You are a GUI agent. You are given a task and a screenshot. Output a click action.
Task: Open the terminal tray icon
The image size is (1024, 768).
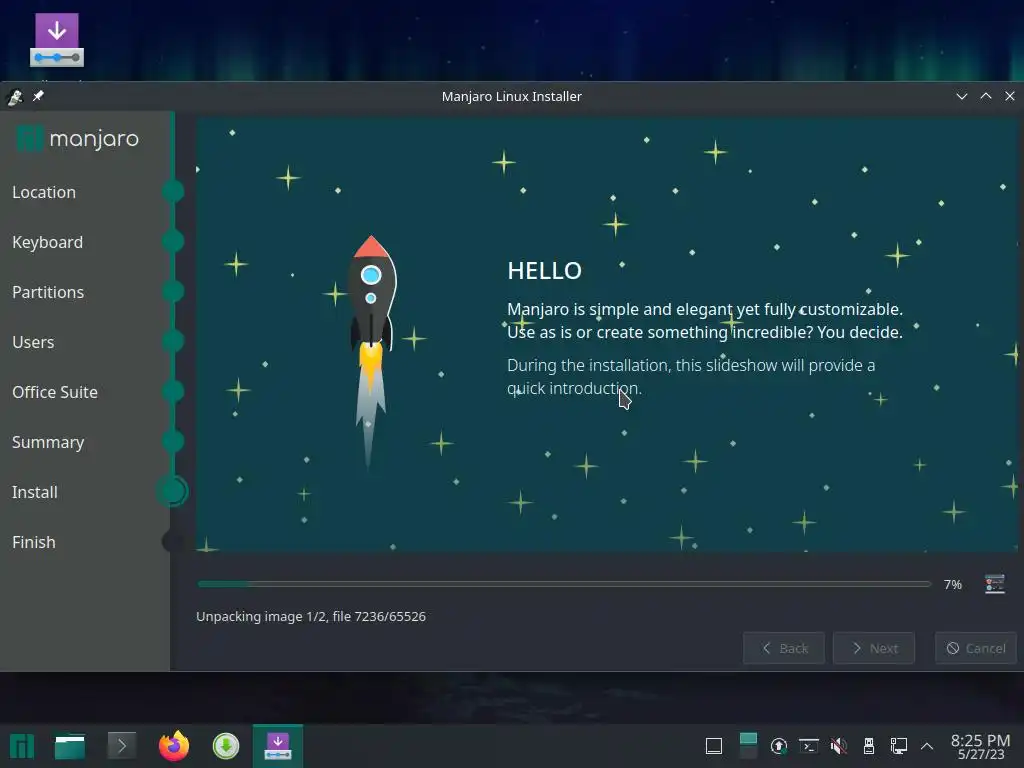click(808, 746)
